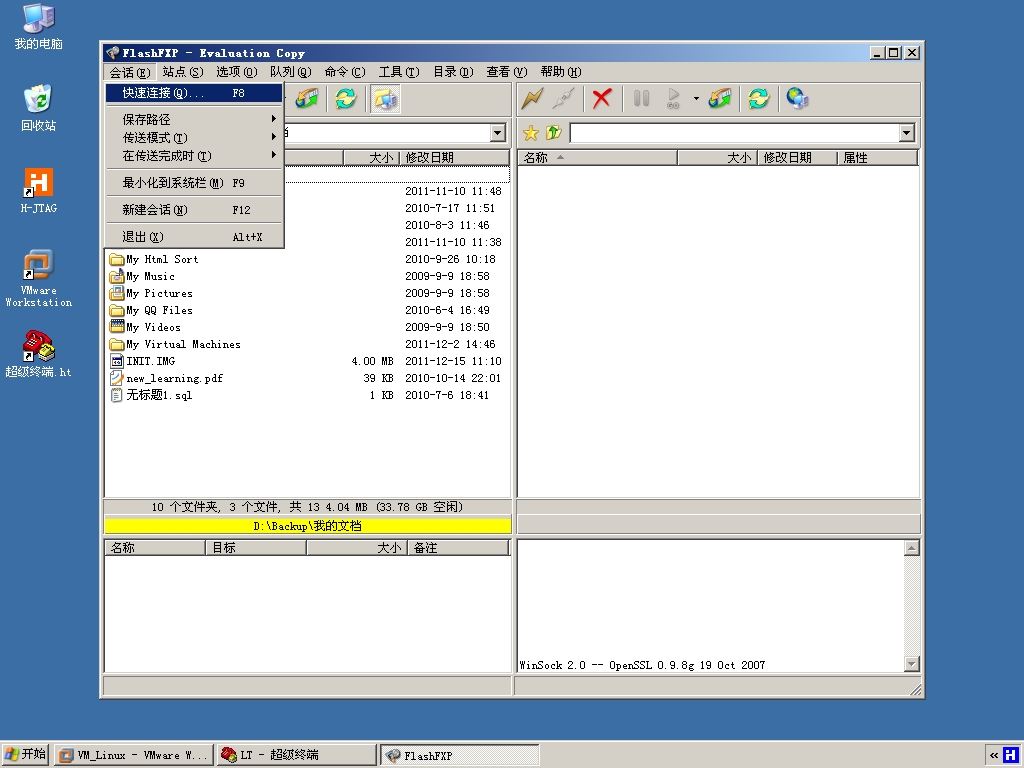Open the 帮助 menu
The width and height of the screenshot is (1024, 768).
tap(561, 72)
